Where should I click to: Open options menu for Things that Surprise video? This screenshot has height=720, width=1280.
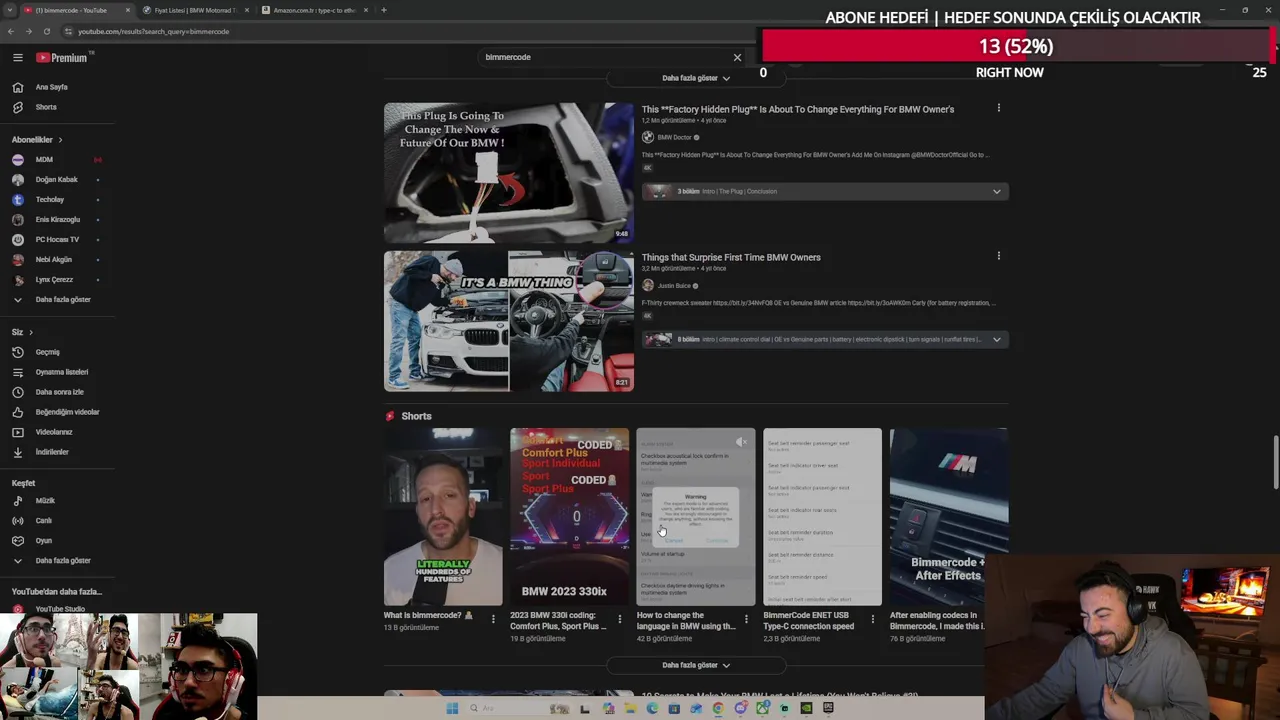[x=998, y=256]
